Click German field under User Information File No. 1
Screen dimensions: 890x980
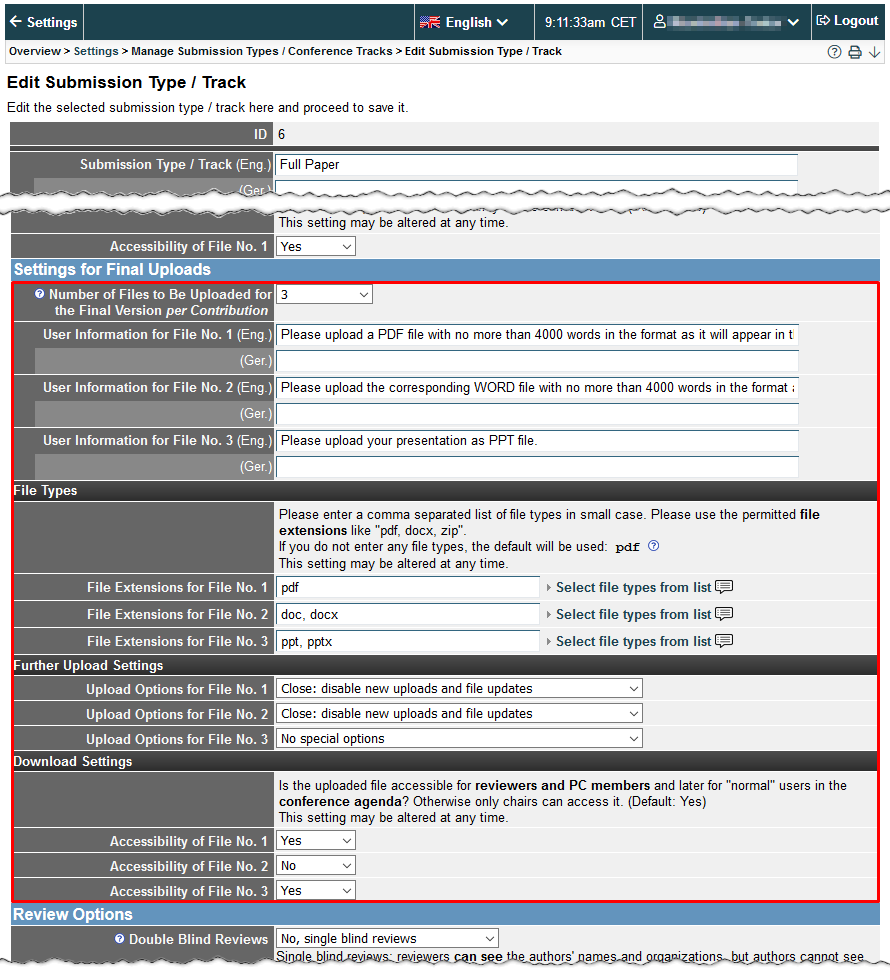click(537, 361)
